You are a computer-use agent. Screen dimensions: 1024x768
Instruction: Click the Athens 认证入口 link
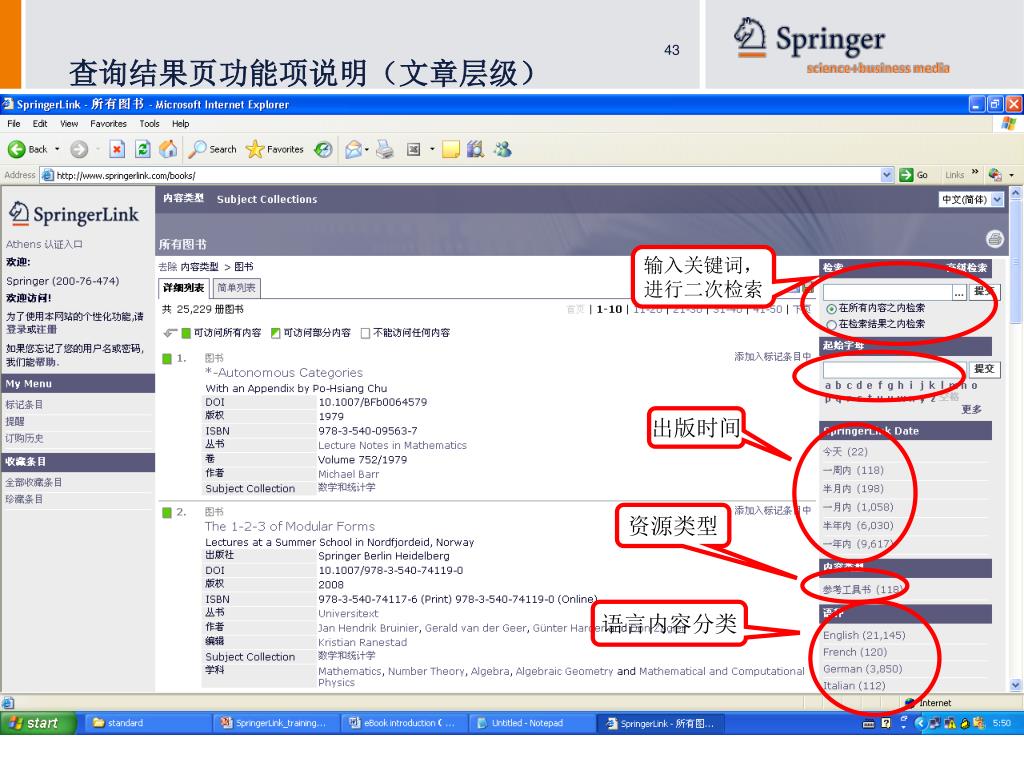tap(44, 244)
